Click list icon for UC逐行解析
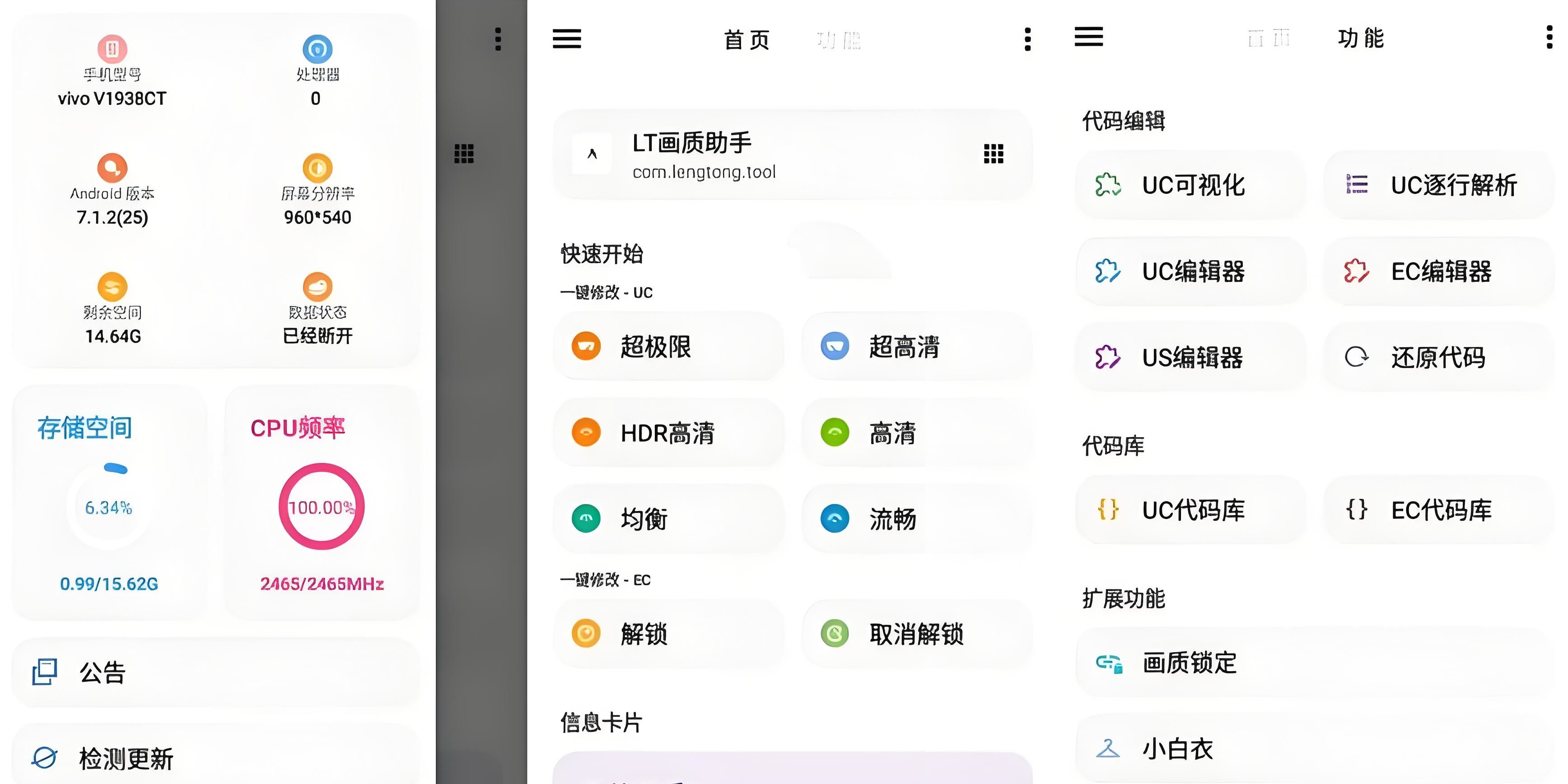The width and height of the screenshot is (1568, 784). 1357,184
